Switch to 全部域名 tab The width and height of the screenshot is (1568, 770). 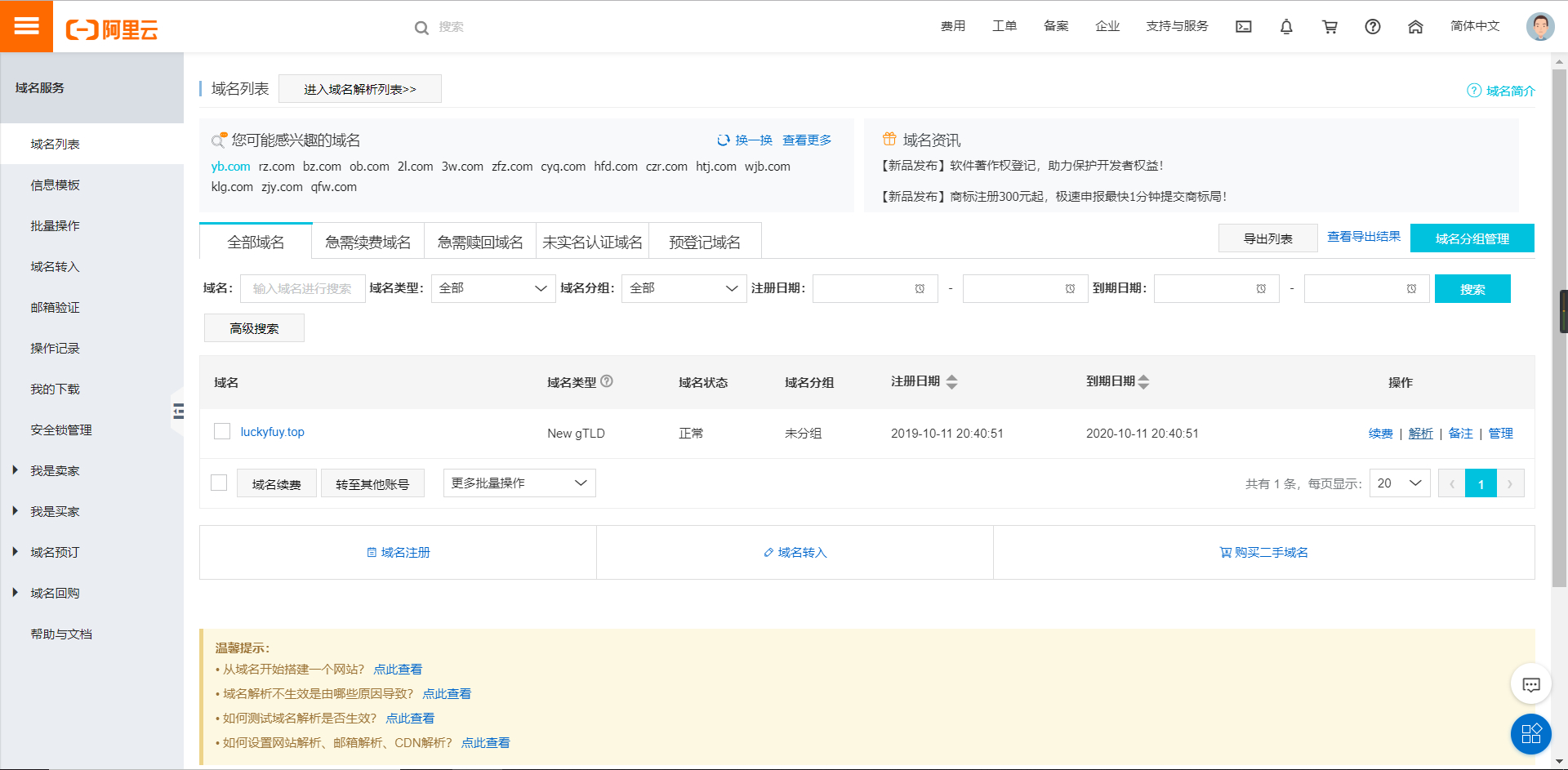[256, 242]
